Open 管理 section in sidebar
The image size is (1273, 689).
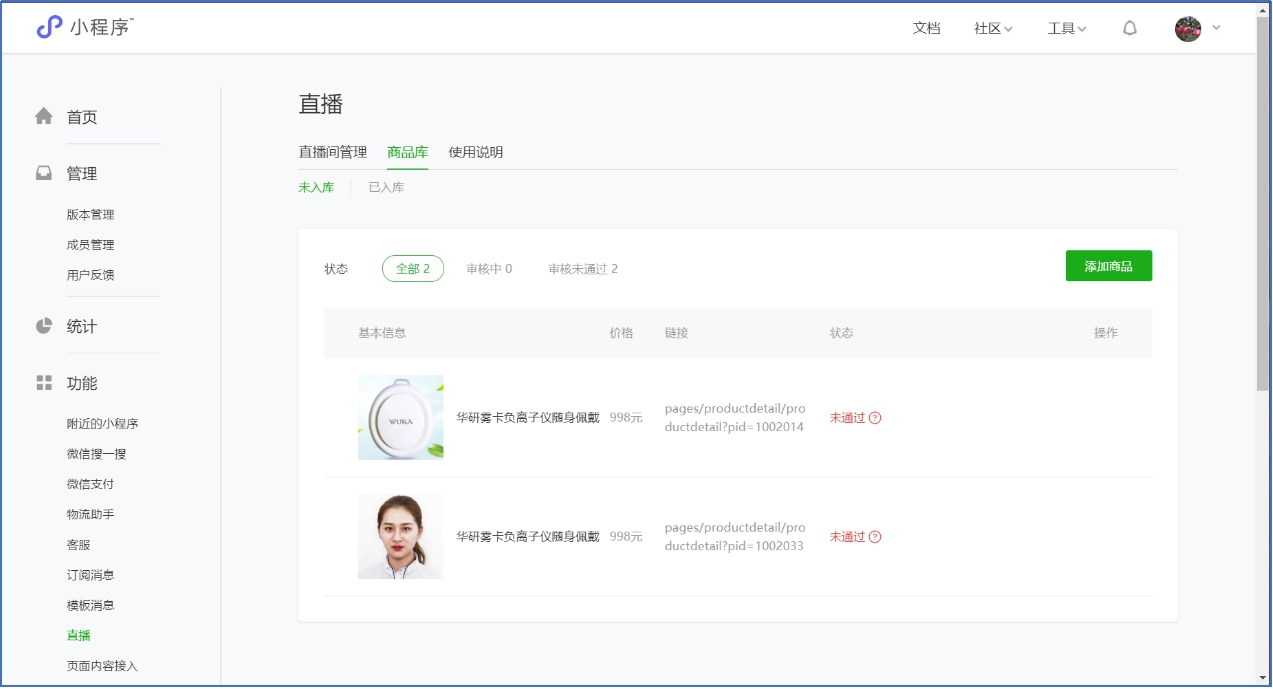(x=82, y=174)
